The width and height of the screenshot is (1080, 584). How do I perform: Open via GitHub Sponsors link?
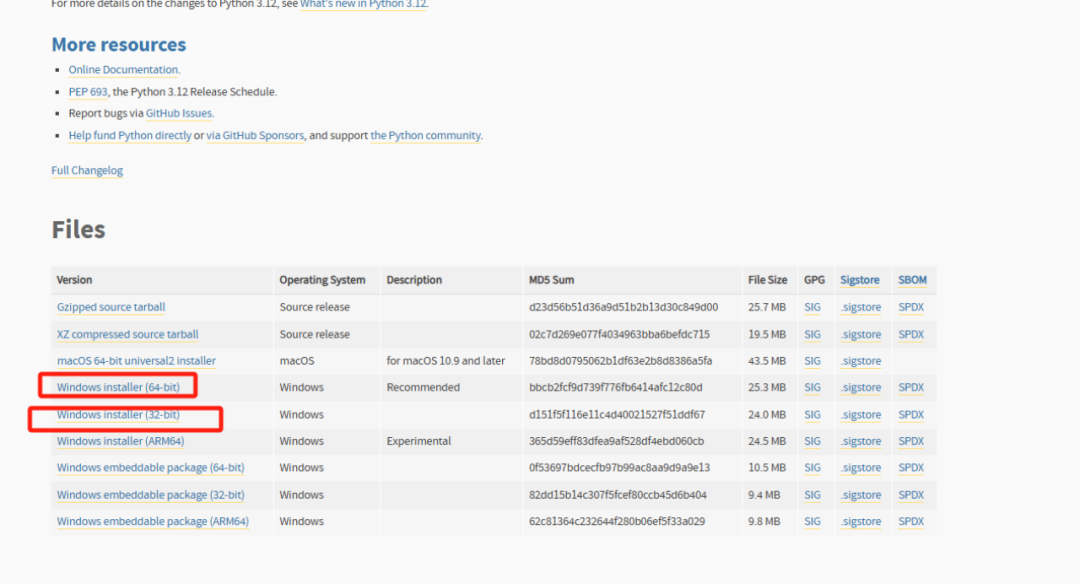click(x=255, y=135)
